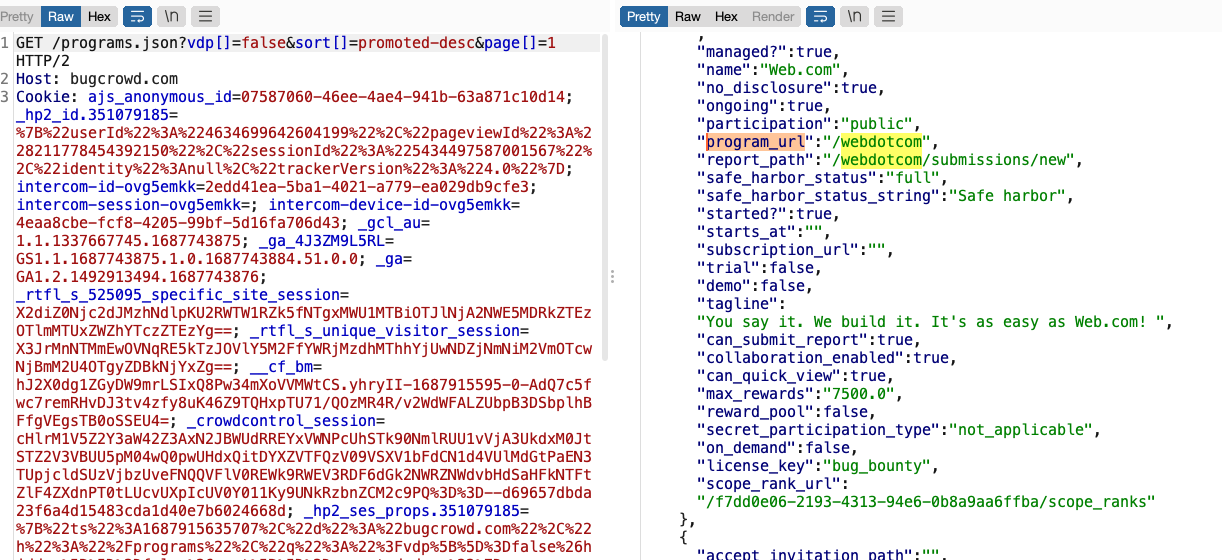
Task: Open the Render tab in response panel
Action: (x=774, y=16)
